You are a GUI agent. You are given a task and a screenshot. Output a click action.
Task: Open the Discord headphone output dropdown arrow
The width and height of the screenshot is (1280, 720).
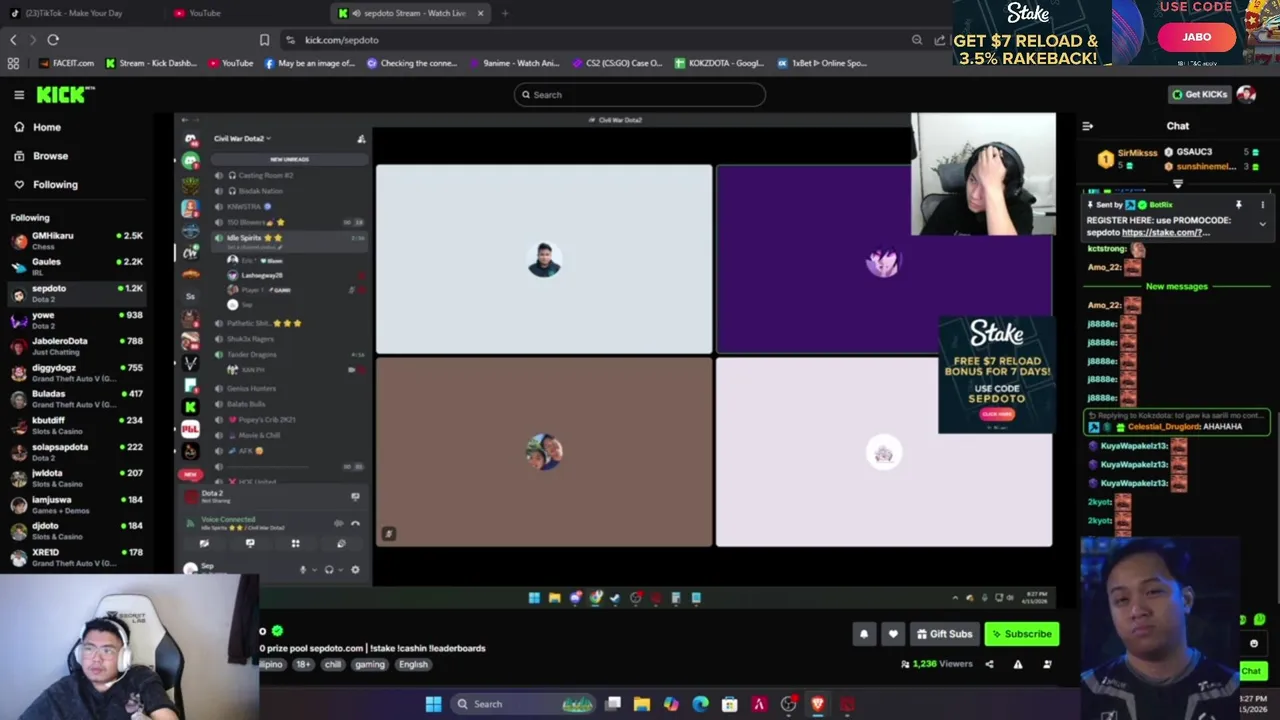(340, 570)
